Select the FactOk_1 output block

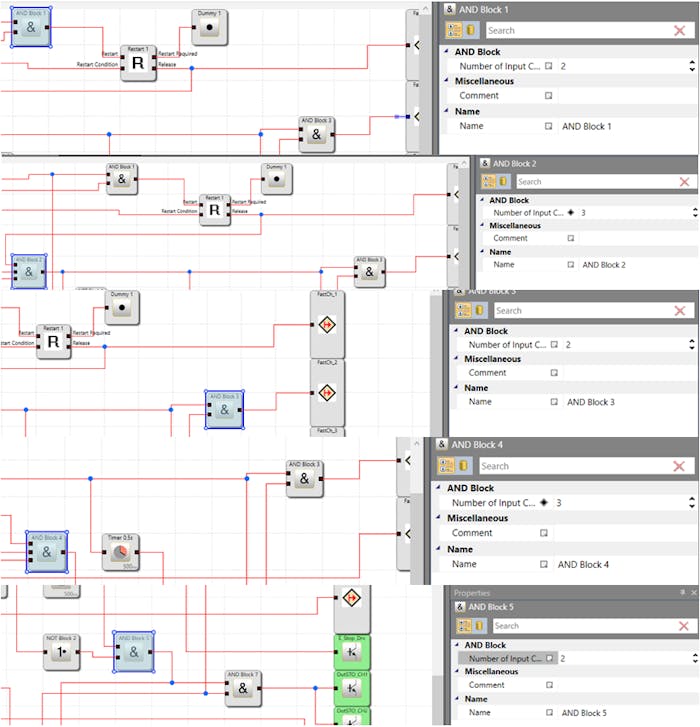(x=327, y=325)
